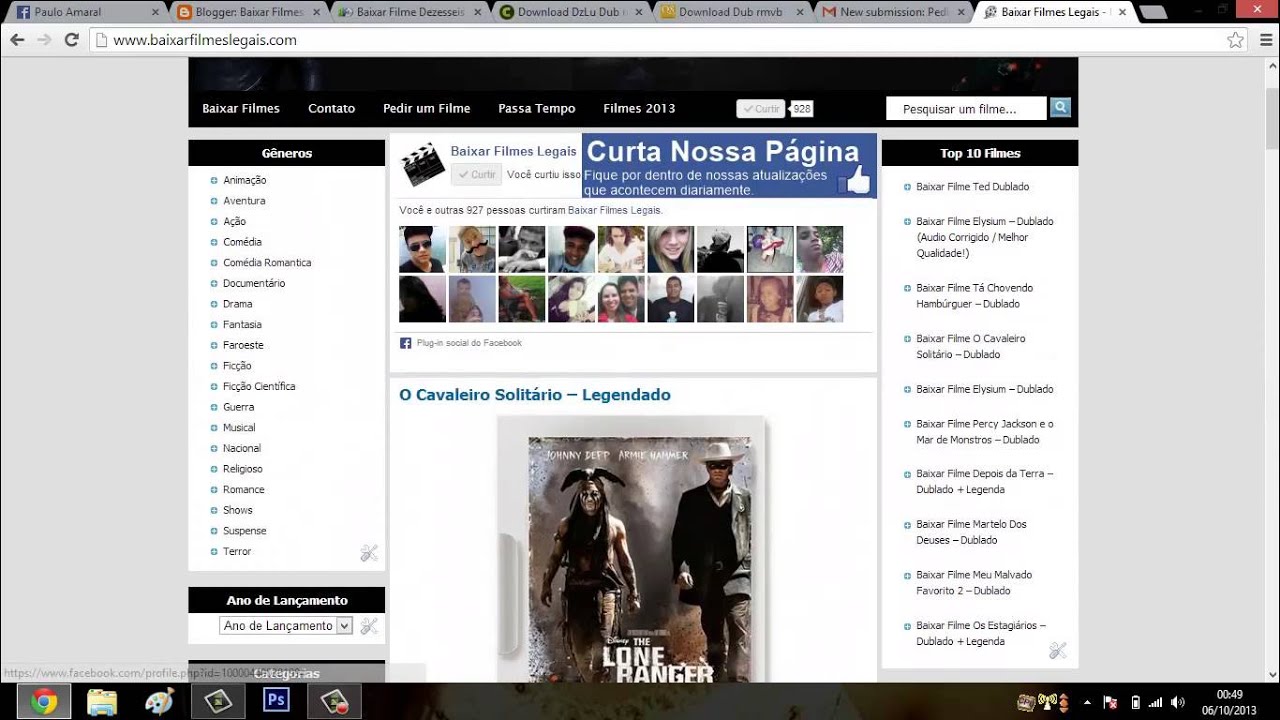The width and height of the screenshot is (1280, 720).
Task: Switch to the Baixar Filme Dezesseis tab
Action: [x=408, y=13]
